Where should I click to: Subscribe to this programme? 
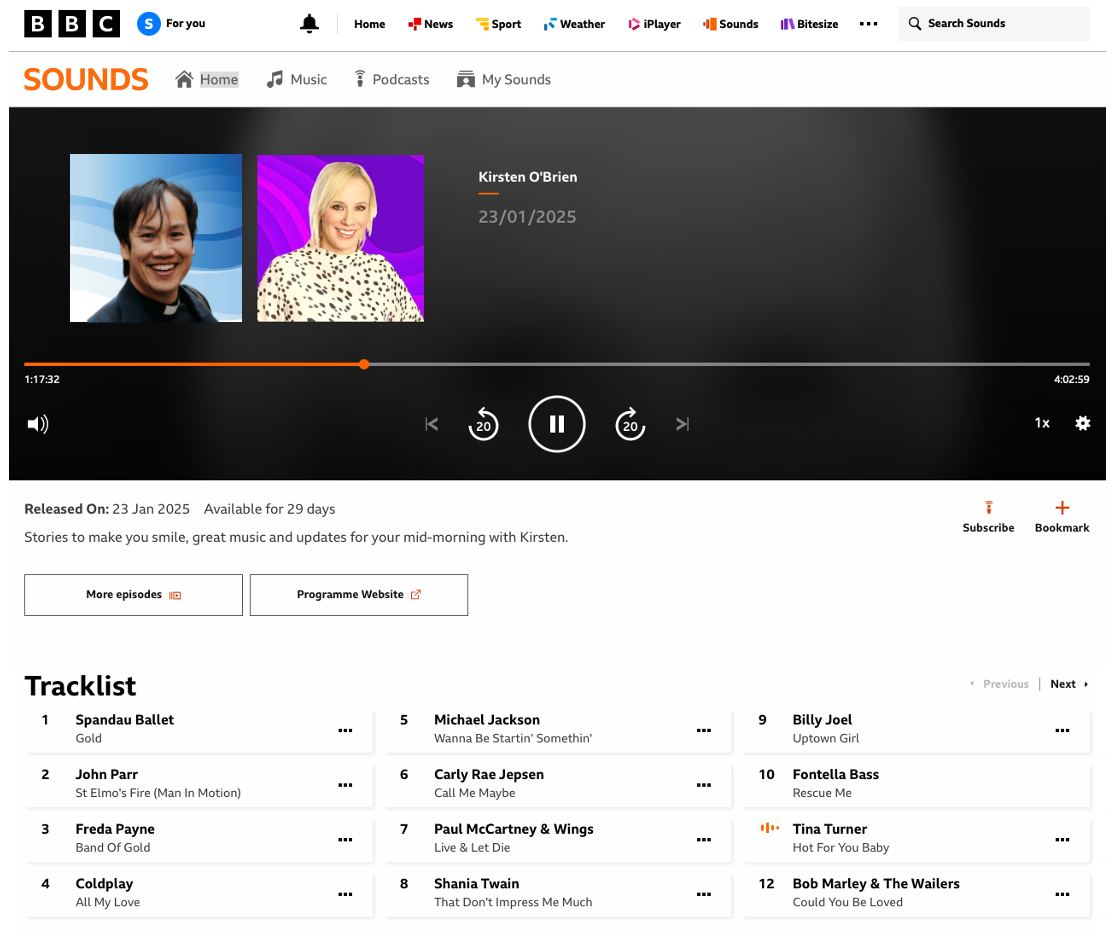click(x=988, y=517)
